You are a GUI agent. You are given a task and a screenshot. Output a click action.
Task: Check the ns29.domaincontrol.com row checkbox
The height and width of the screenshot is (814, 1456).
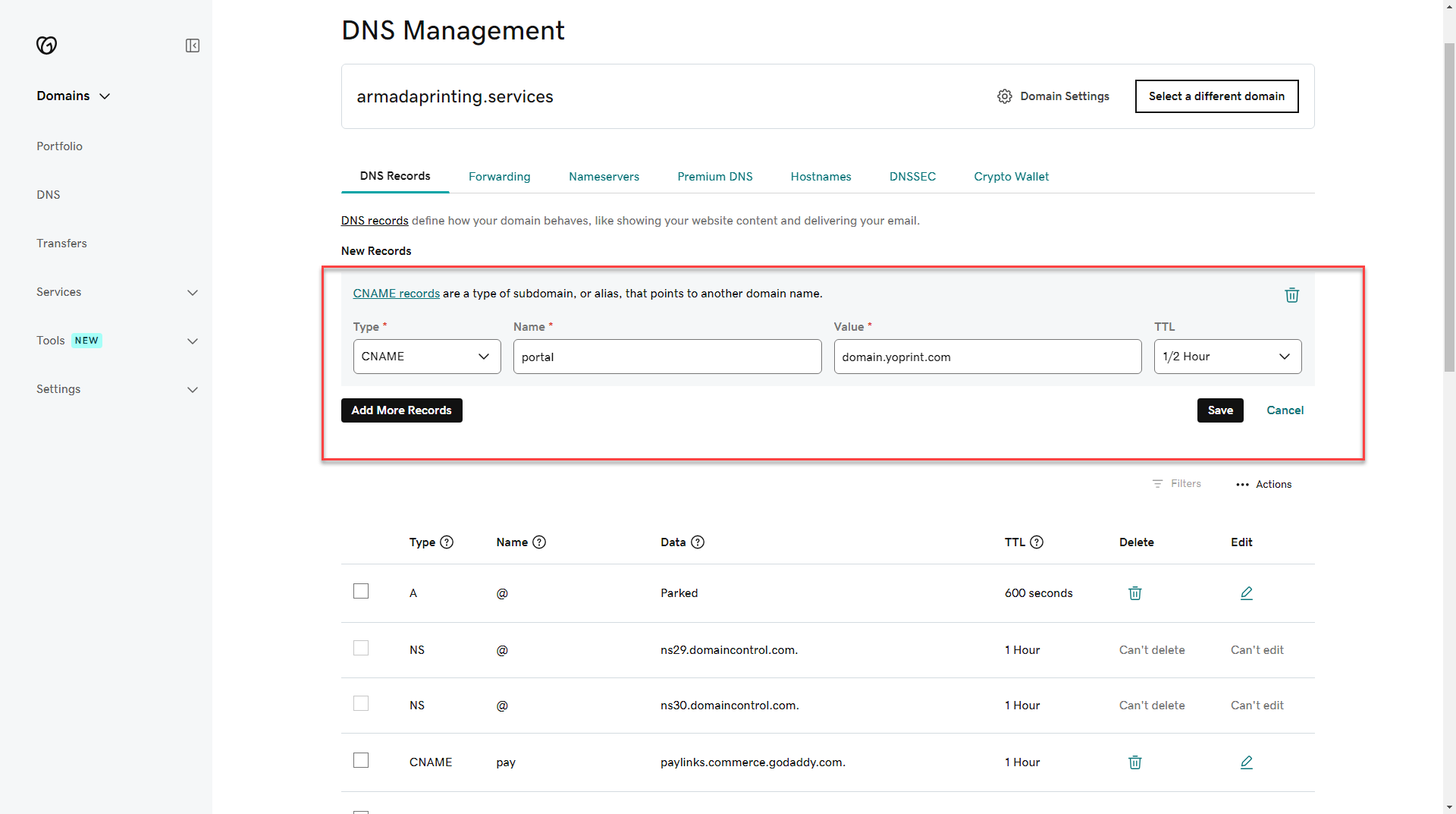click(x=361, y=648)
